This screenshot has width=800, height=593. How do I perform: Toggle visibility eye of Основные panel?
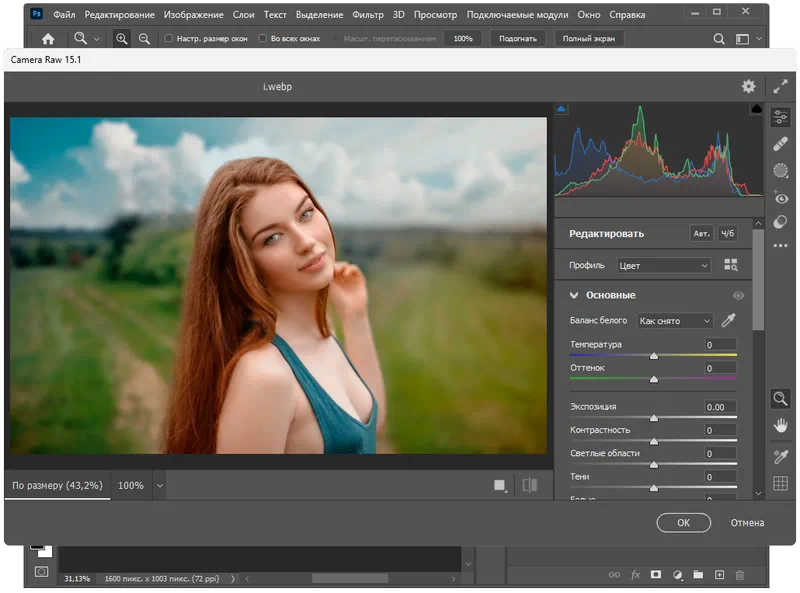click(x=738, y=295)
